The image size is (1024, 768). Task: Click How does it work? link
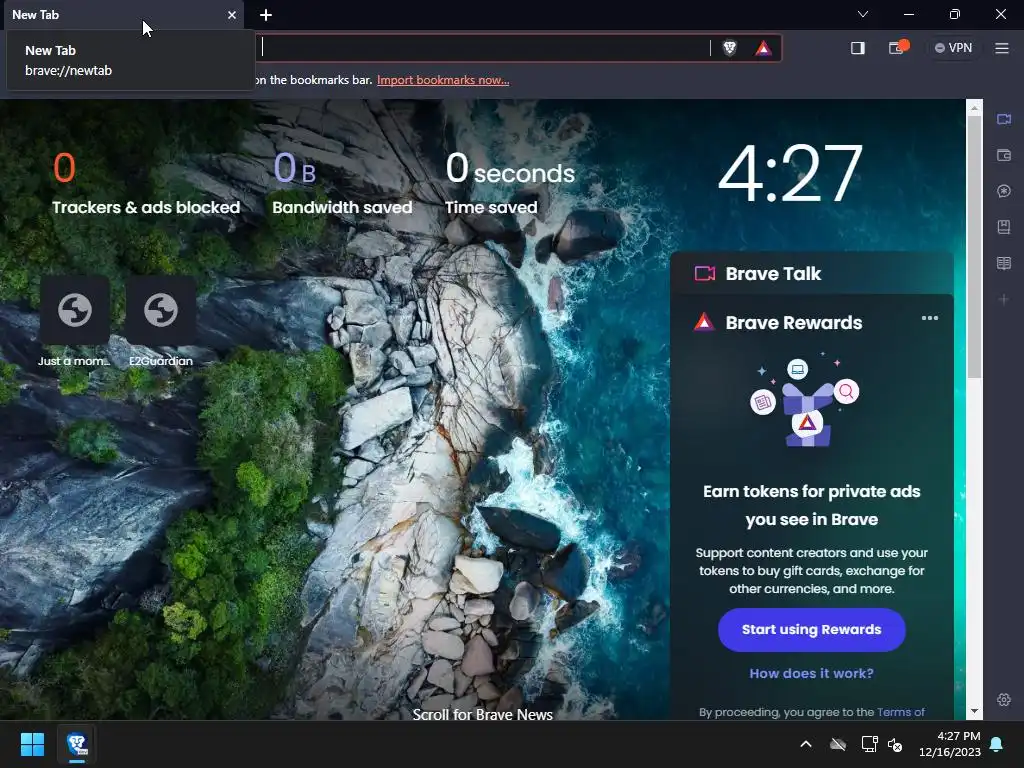pyautogui.click(x=811, y=673)
